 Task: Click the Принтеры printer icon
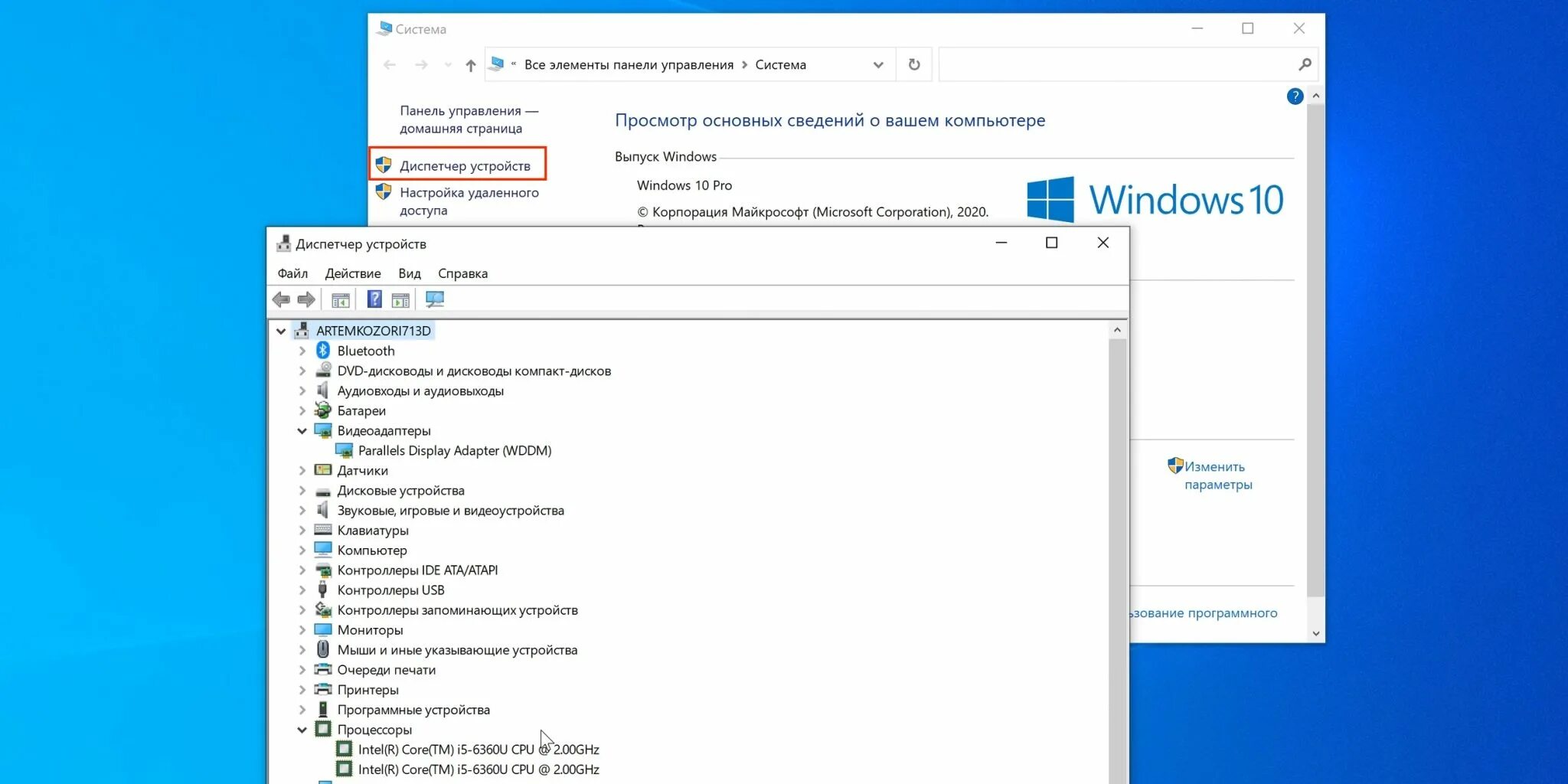click(323, 689)
